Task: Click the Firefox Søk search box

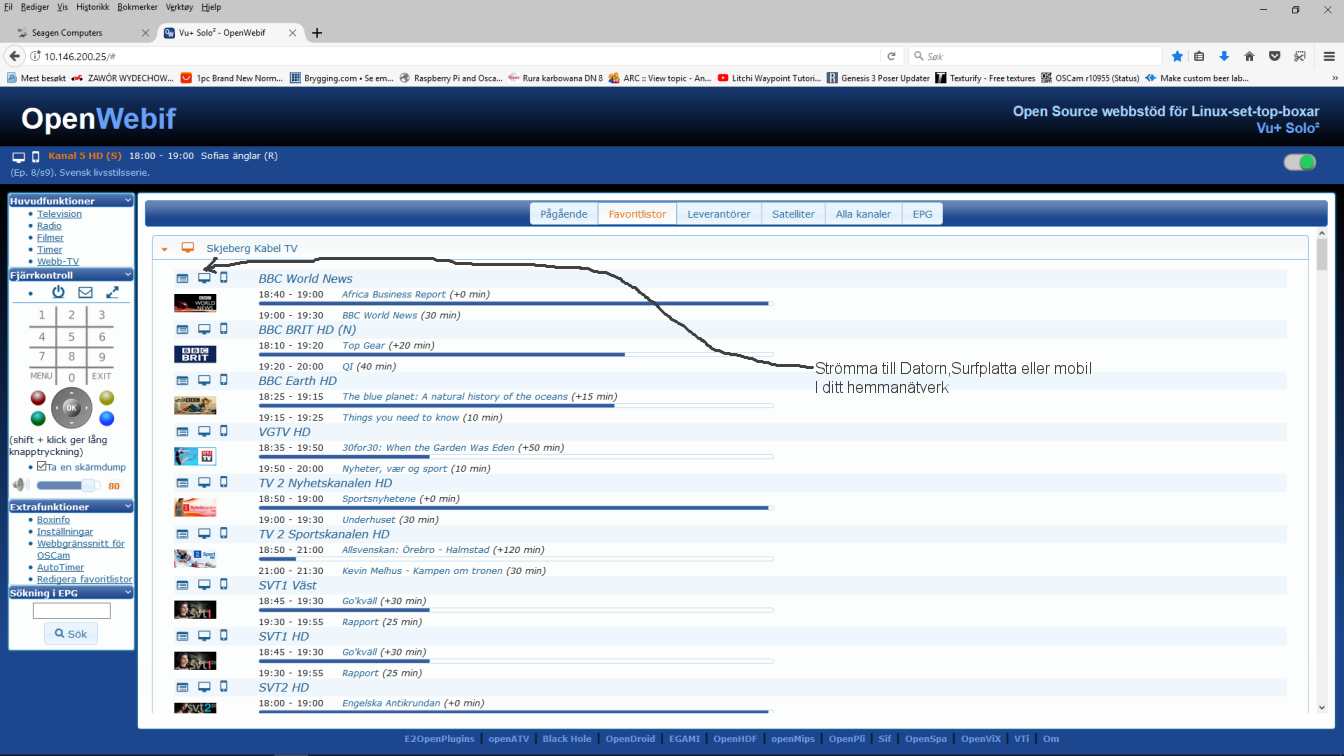Action: click(1035, 56)
